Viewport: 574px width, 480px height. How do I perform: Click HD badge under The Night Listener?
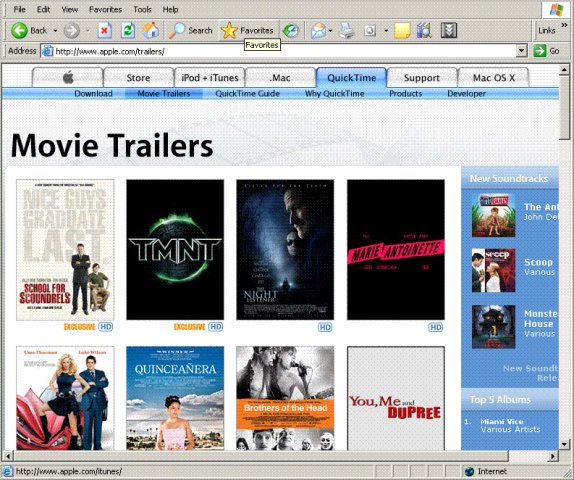[x=325, y=327]
